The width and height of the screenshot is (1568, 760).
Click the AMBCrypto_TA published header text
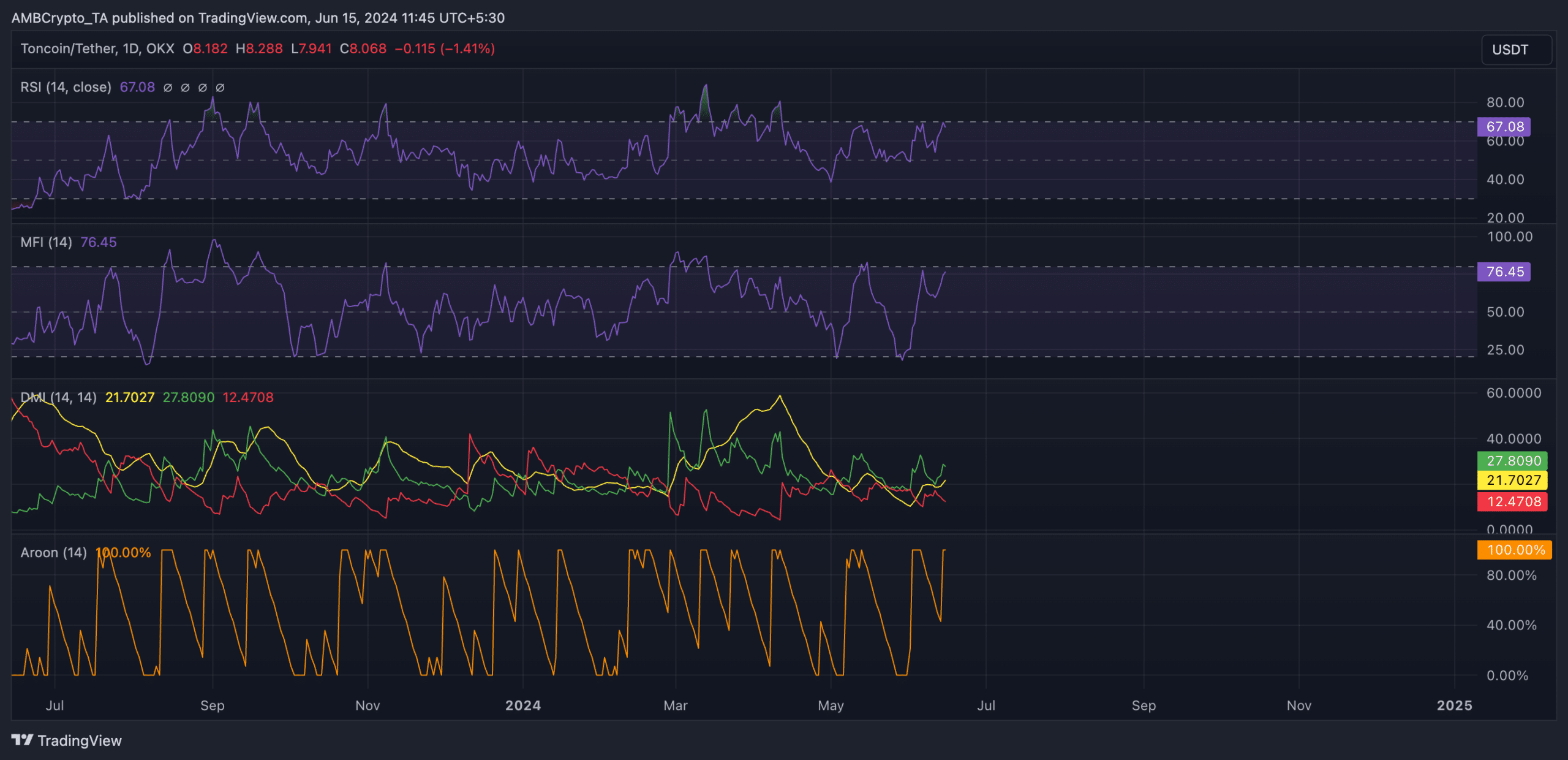click(x=258, y=18)
